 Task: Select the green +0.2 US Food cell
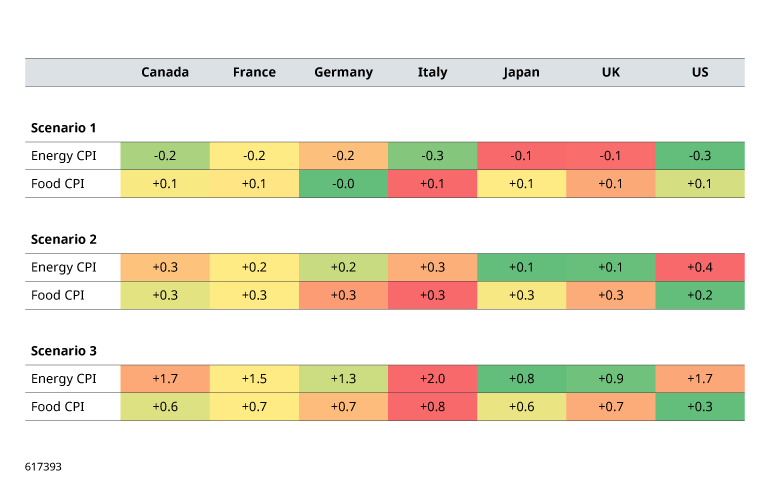click(700, 295)
